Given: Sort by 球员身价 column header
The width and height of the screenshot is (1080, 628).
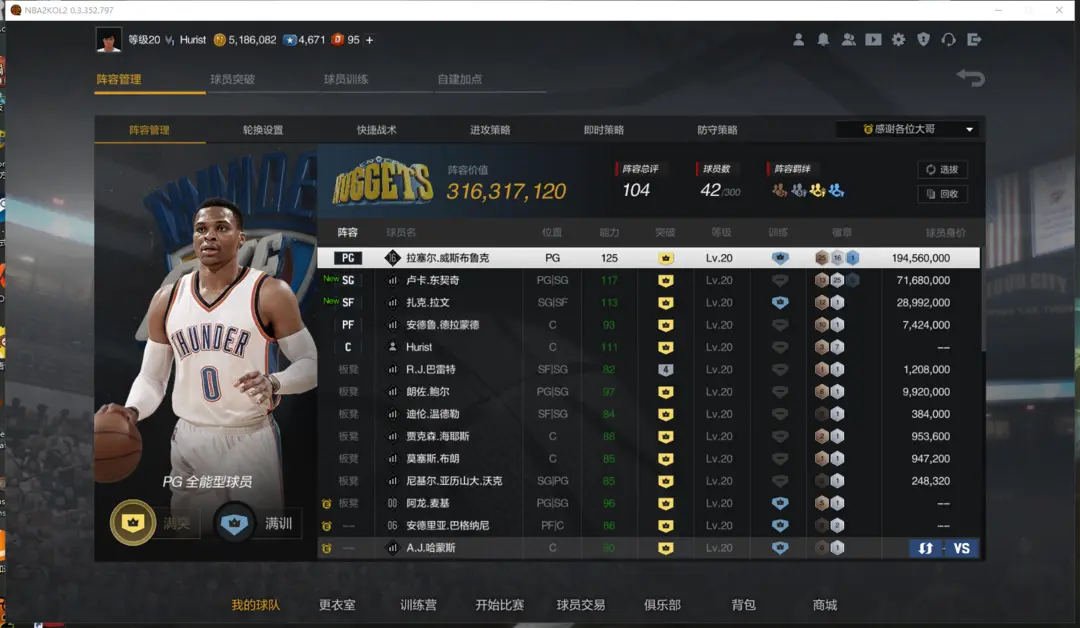Looking at the screenshot, I should pos(945,233).
